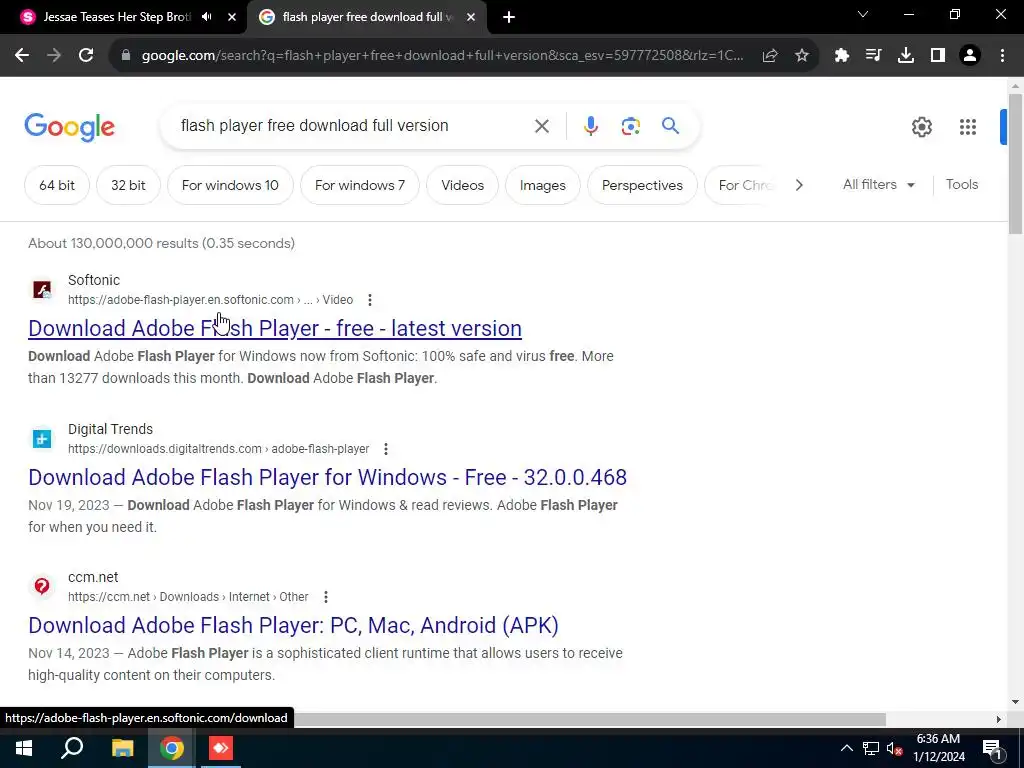Open the more options dots for Softonic result
This screenshot has height=768, width=1024.
pos(370,300)
